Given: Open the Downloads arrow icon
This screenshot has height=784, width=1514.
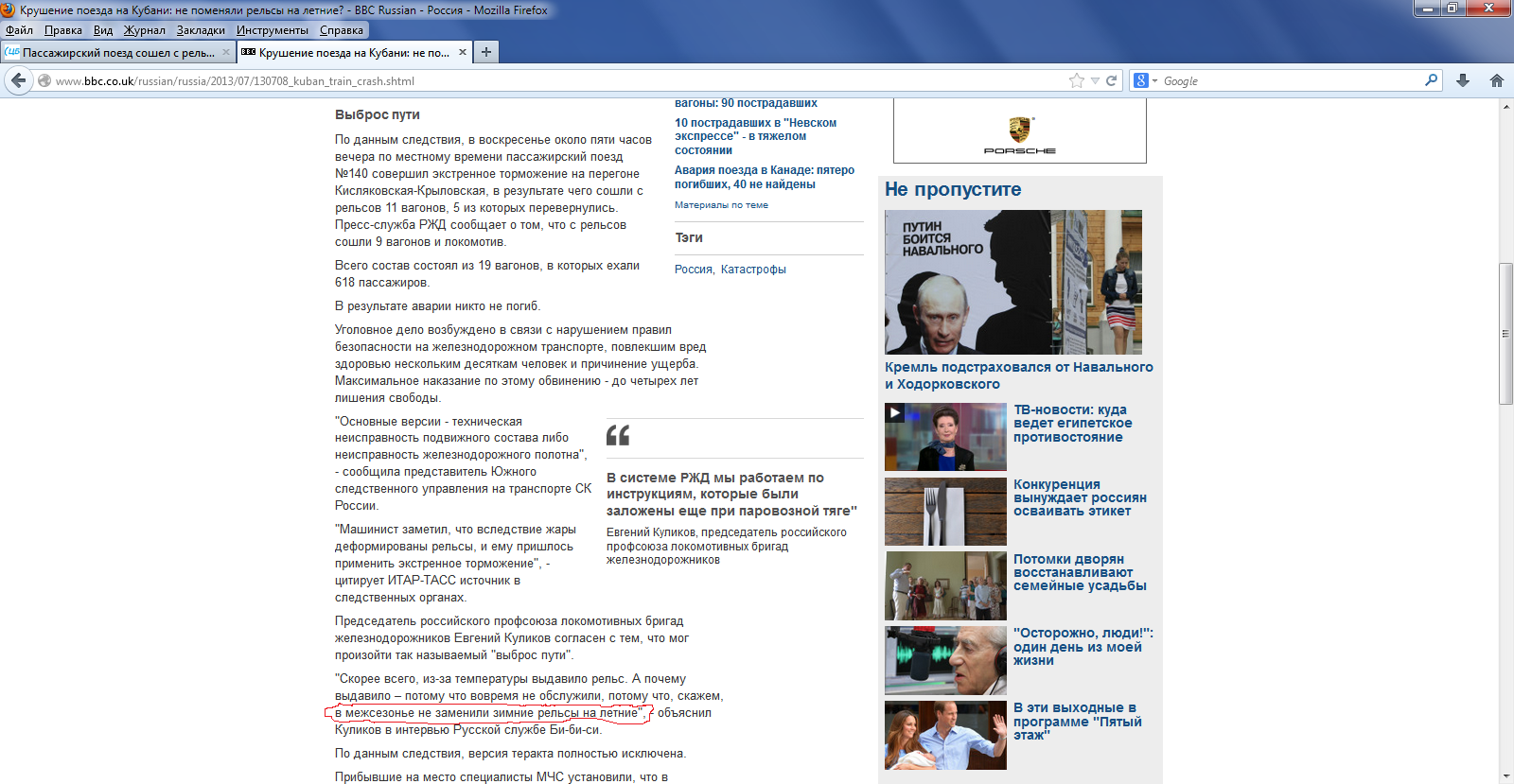Looking at the screenshot, I should (x=1463, y=81).
